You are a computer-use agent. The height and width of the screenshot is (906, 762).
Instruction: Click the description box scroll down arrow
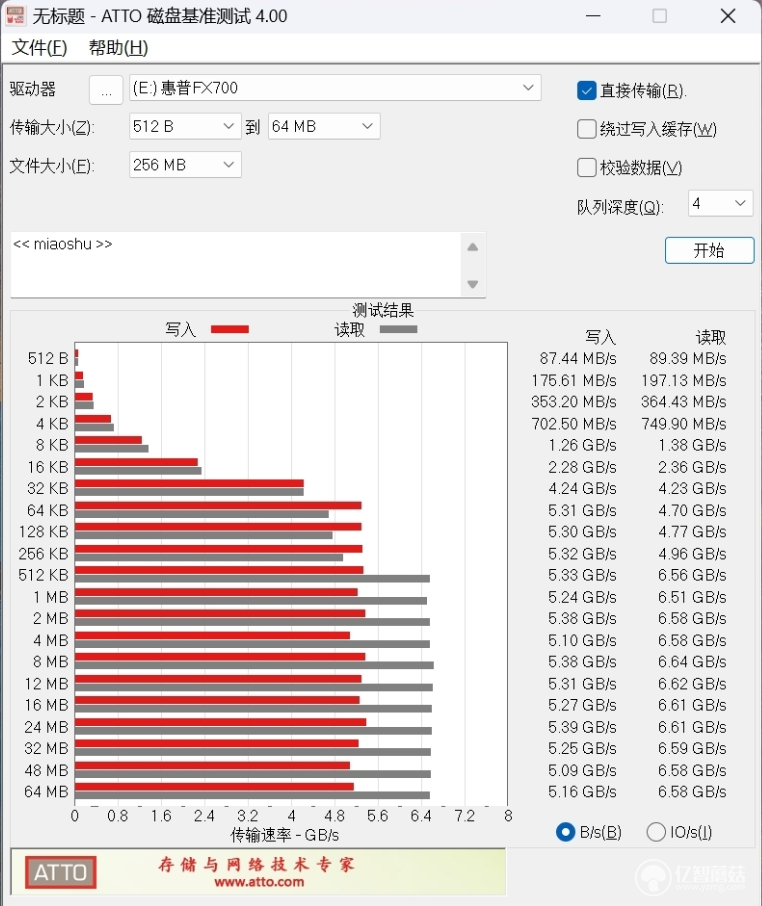coord(473,284)
